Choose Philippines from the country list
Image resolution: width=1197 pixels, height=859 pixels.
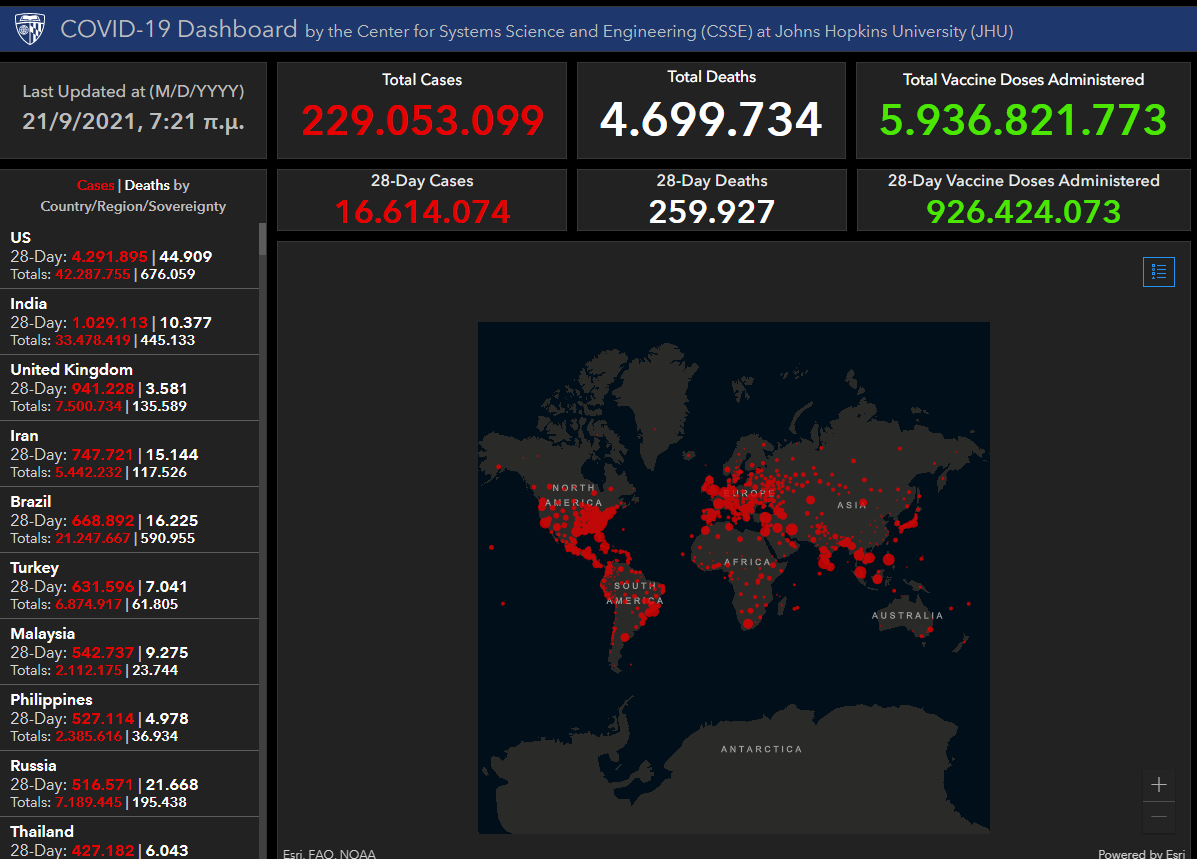click(x=129, y=718)
